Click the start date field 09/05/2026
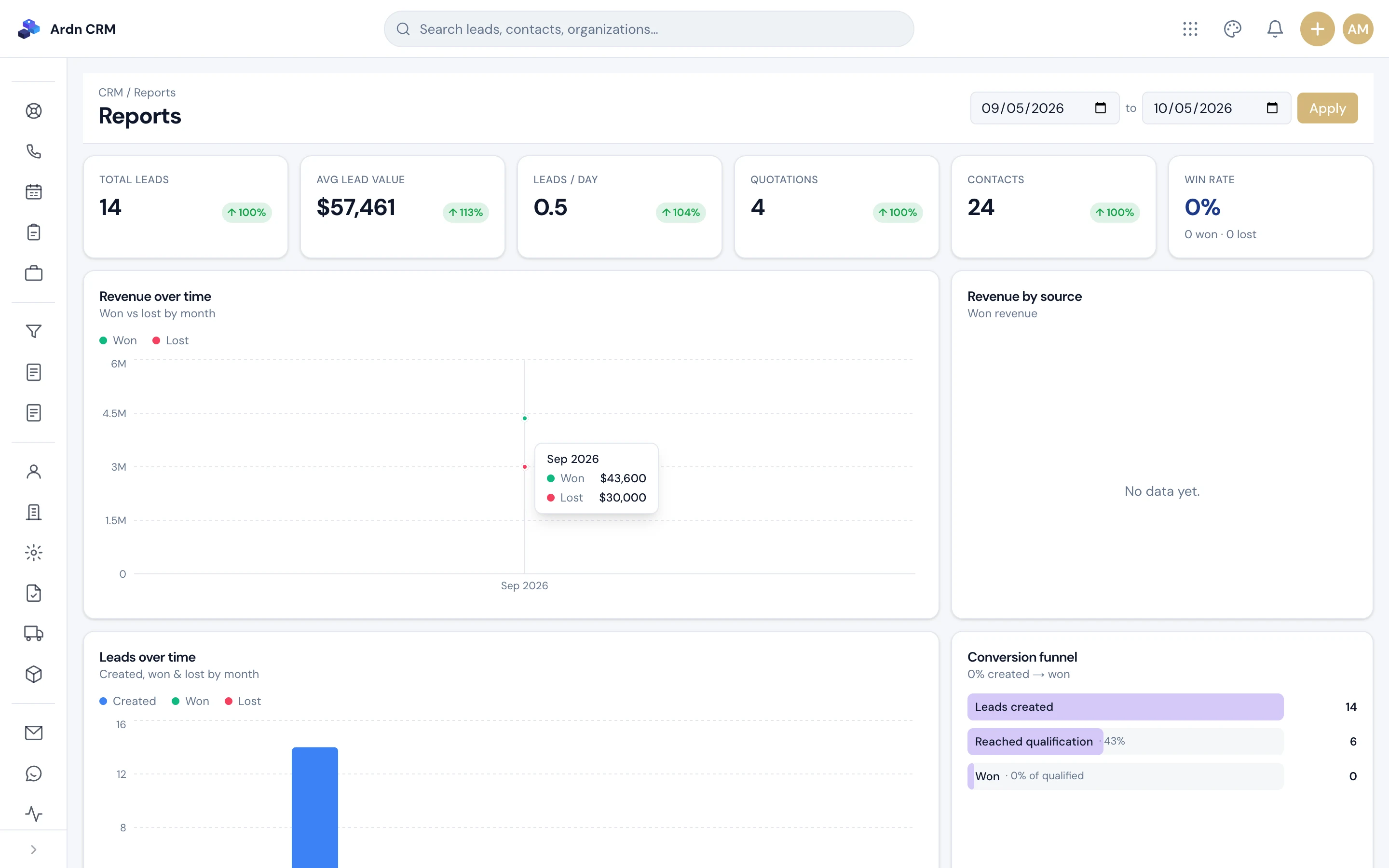The width and height of the screenshot is (1389, 868). 1045,108
